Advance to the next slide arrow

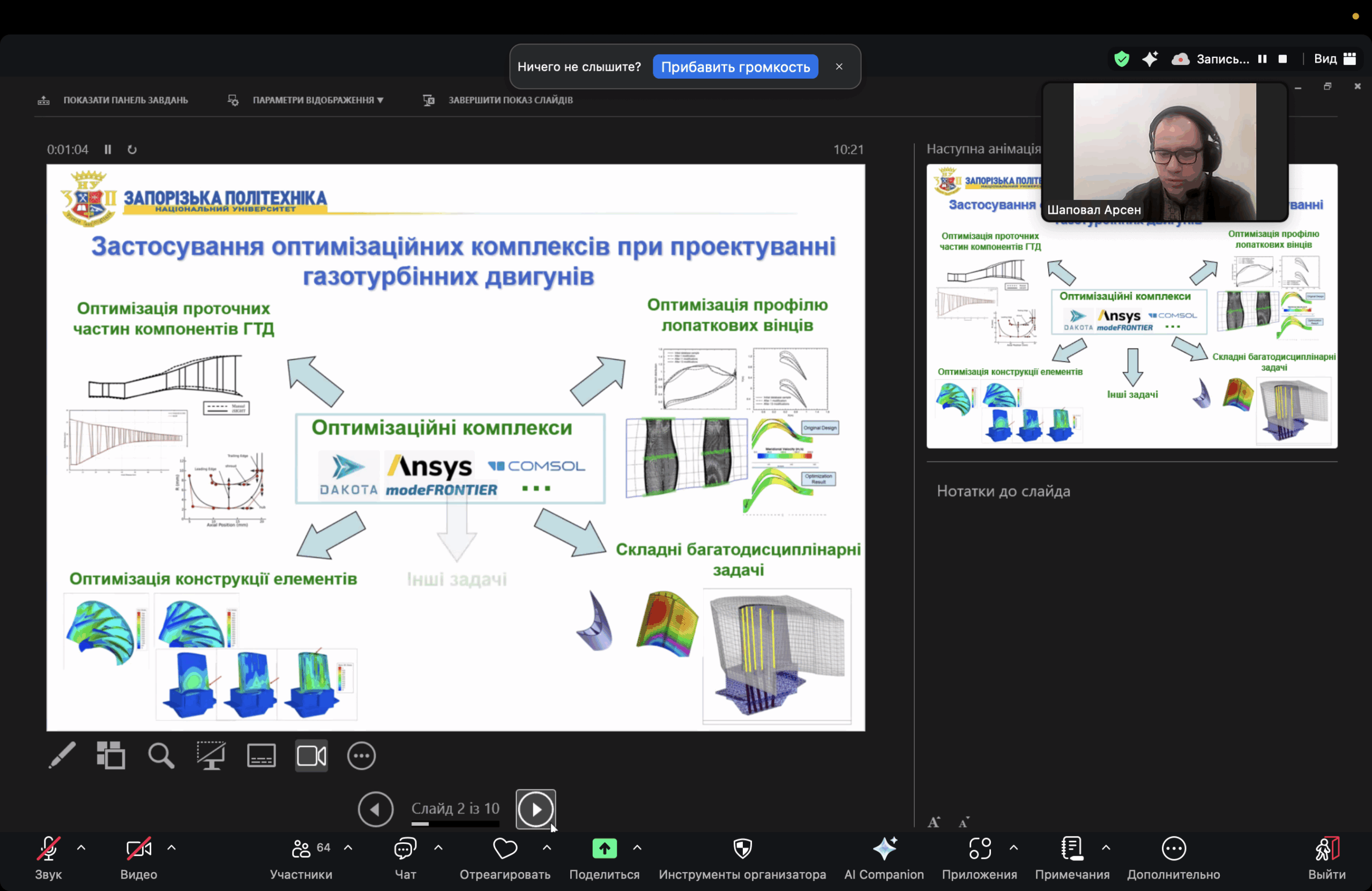[535, 809]
